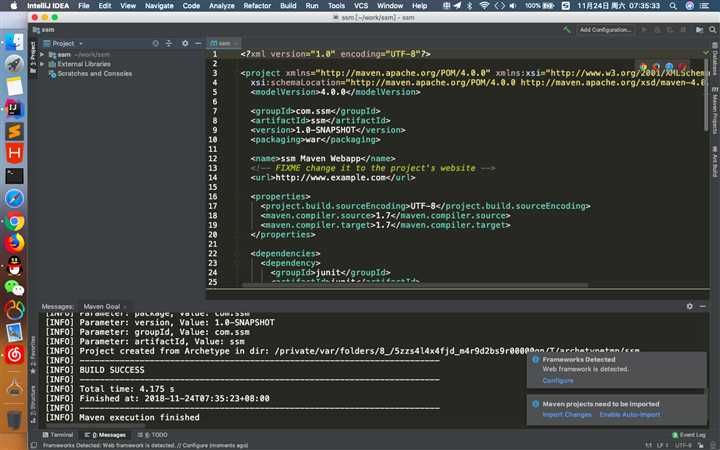Fold the dependencies block at line 22
The width and height of the screenshot is (720, 450).
(x=236, y=253)
